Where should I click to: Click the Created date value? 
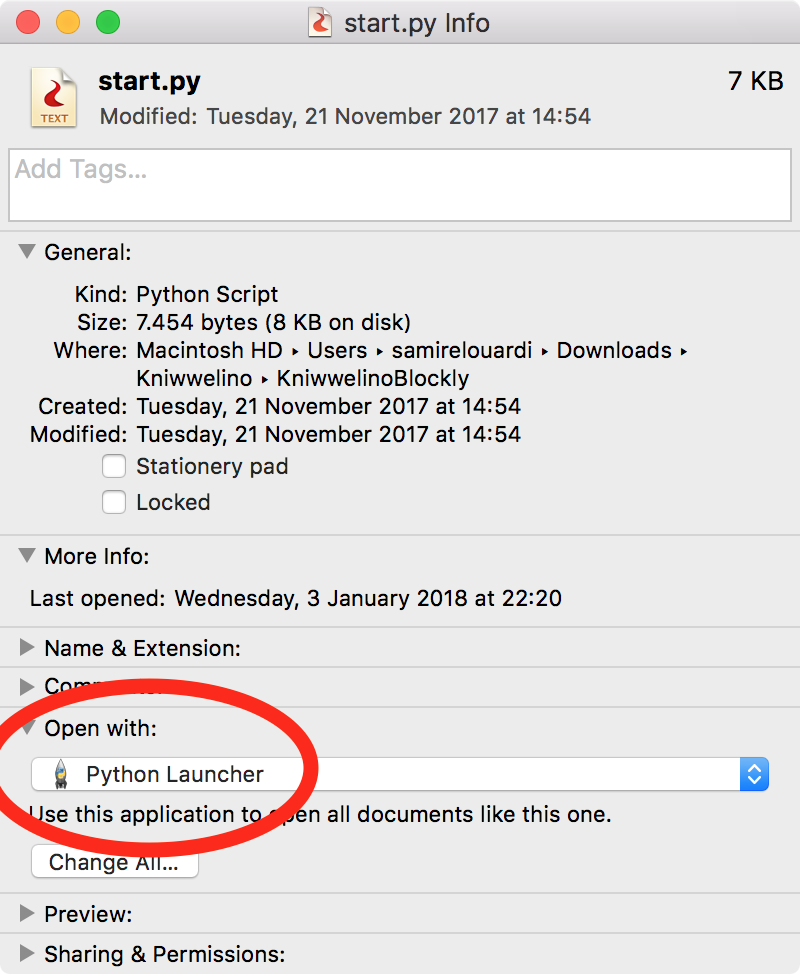click(x=329, y=406)
